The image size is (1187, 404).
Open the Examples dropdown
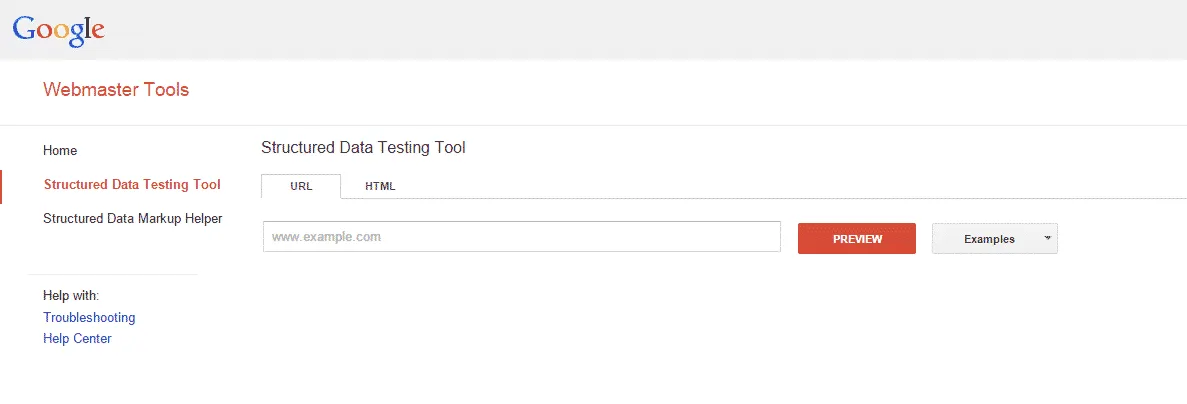tap(989, 239)
